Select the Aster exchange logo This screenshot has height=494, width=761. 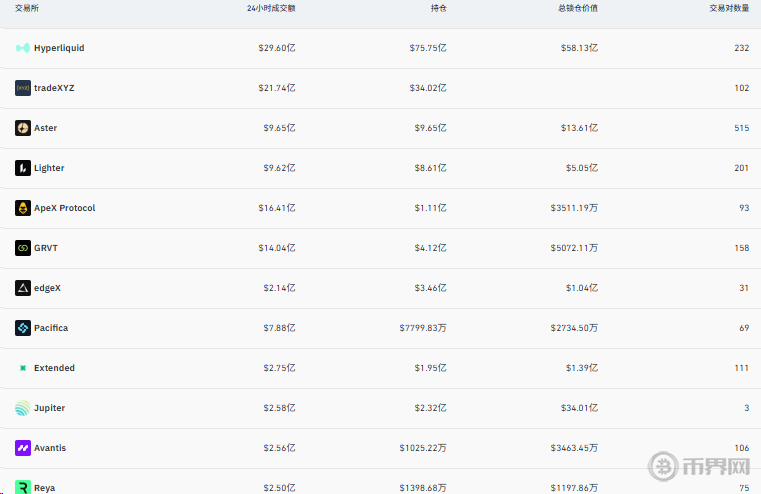pyautogui.click(x=23, y=128)
